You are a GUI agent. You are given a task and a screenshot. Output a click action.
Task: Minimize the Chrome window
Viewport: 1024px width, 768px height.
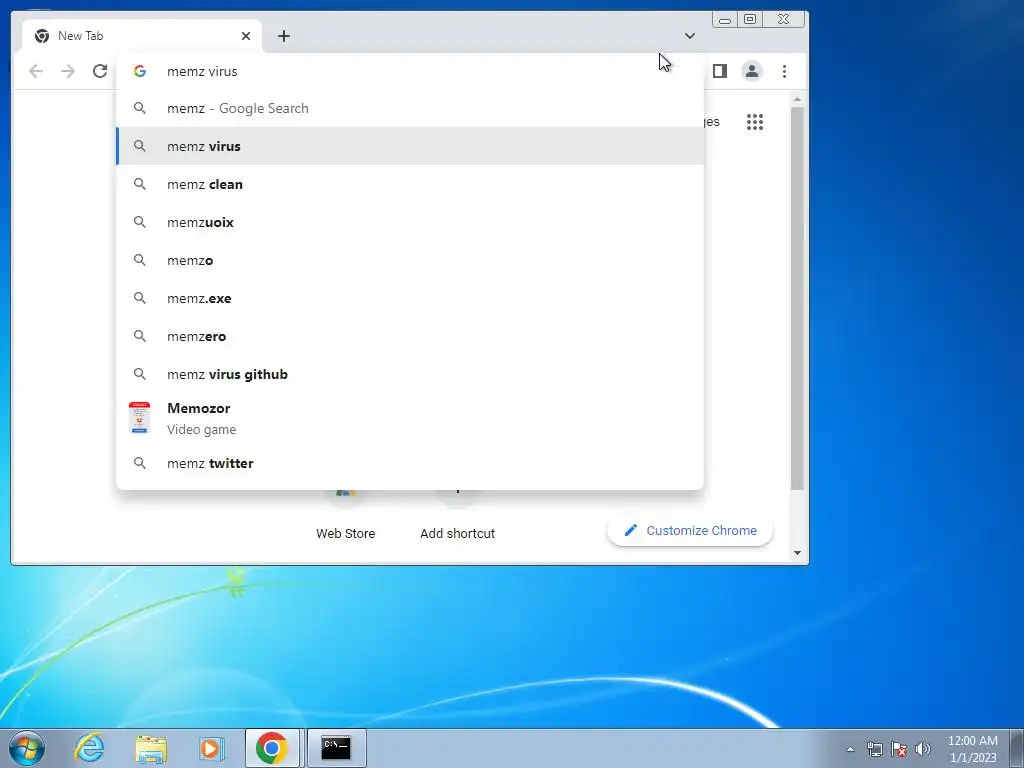[724, 20]
